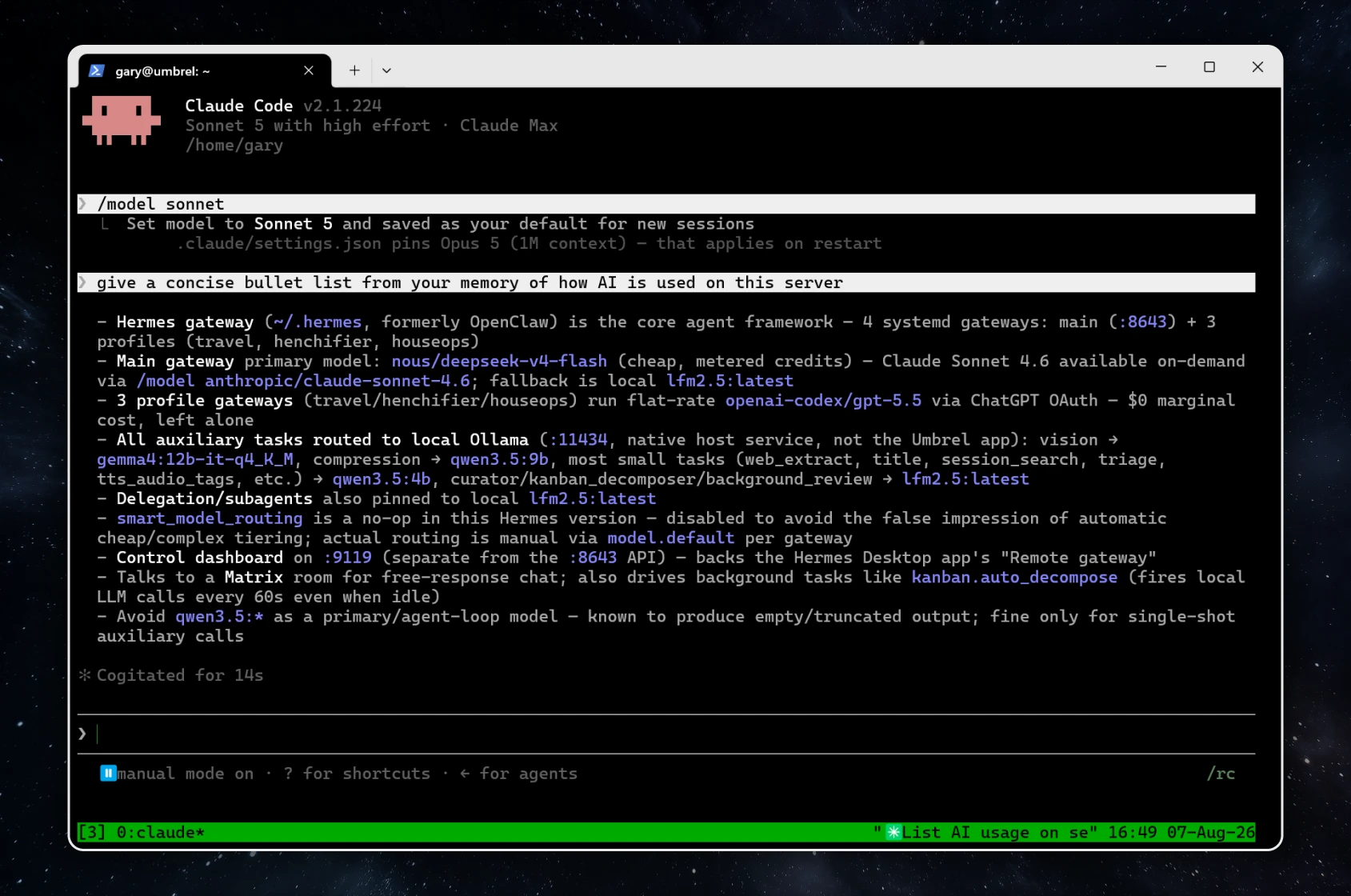Screen dimensions: 1351x896
Task: Click the qwen3.5:4b model name
Action: coord(382,478)
